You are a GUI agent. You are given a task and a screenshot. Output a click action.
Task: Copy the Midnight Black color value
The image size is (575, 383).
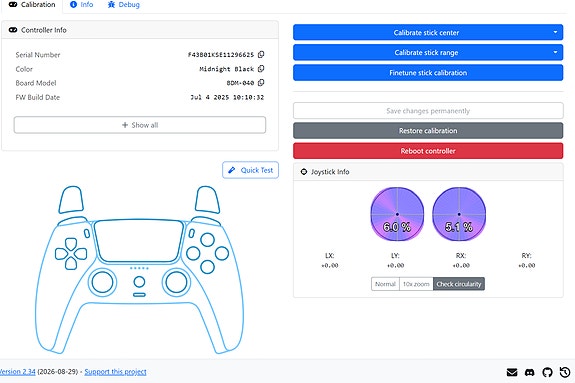pyautogui.click(x=261, y=69)
